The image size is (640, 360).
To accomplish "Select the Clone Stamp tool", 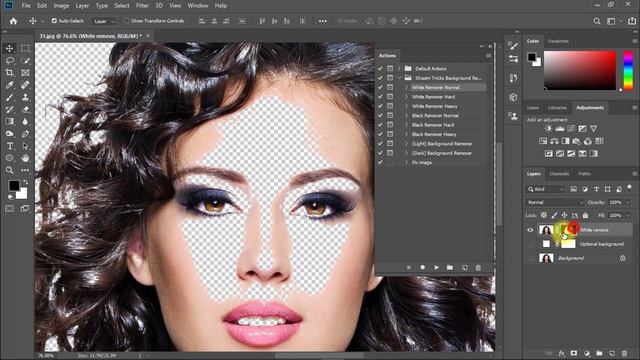I will click(25, 97).
